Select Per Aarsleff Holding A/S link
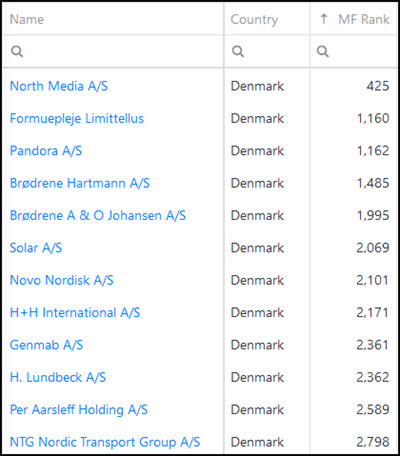This screenshot has height=456, width=400. tap(79, 409)
